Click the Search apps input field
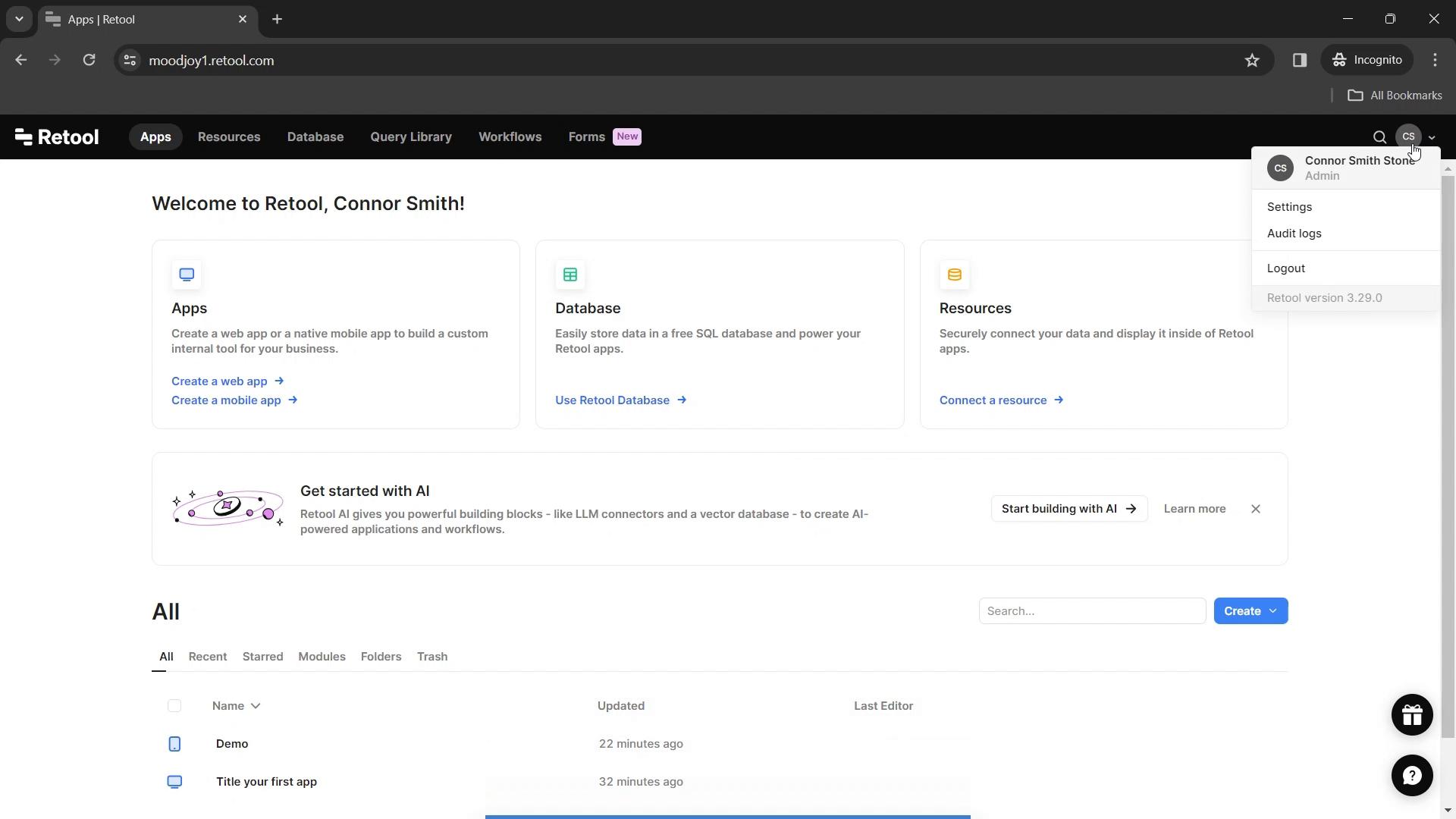 tap(1093, 611)
